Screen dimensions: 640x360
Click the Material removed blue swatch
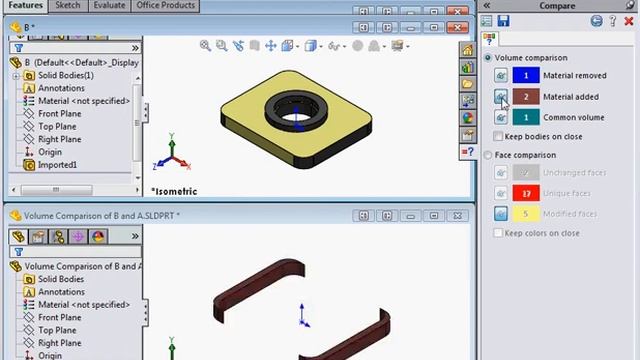(526, 75)
